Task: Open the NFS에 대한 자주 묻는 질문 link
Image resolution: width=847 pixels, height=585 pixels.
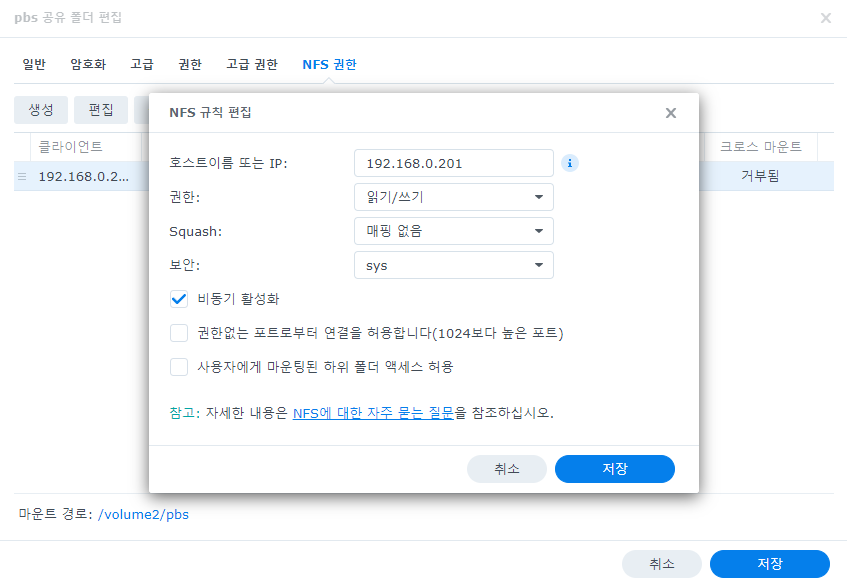Action: tap(373, 413)
